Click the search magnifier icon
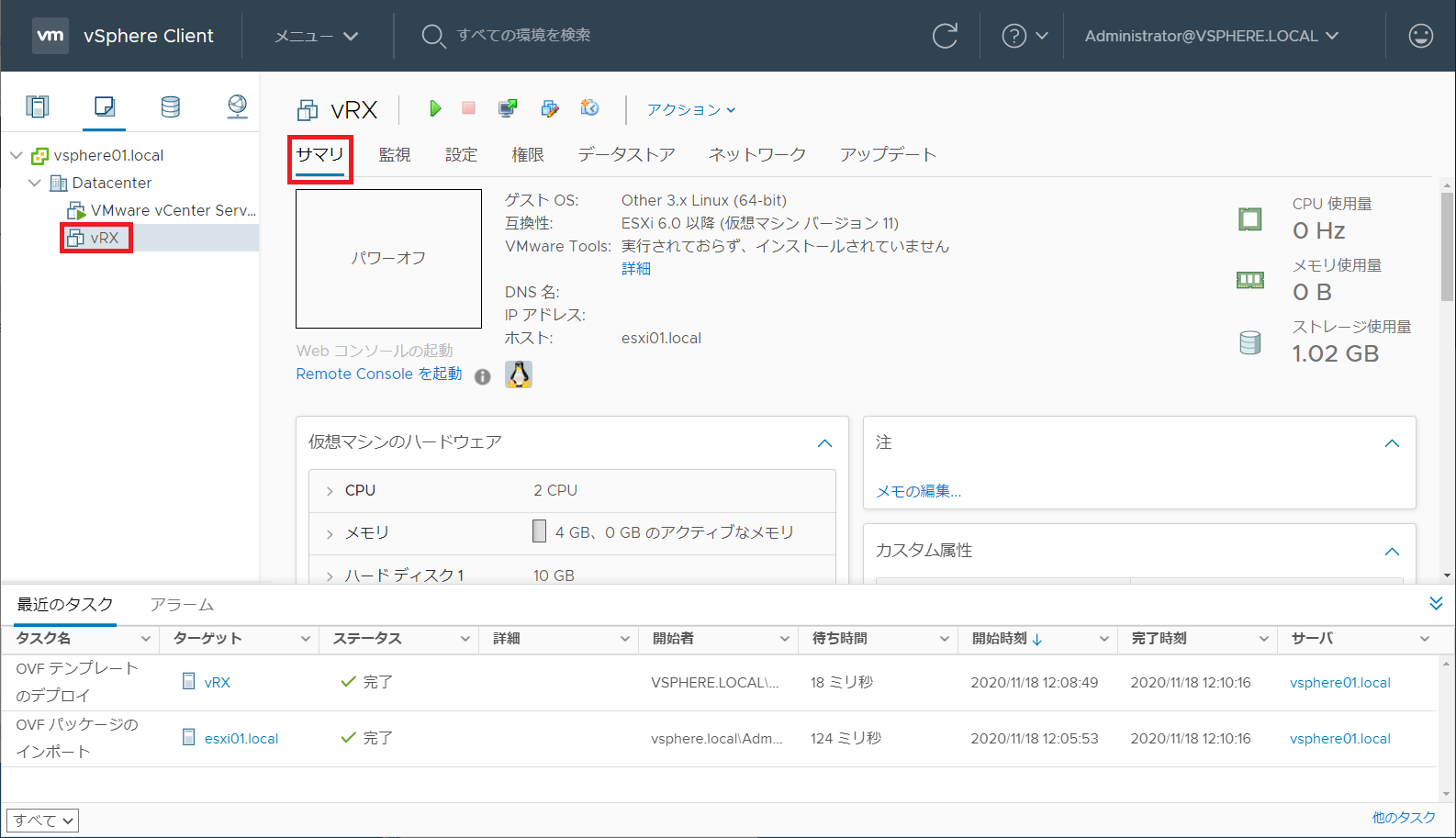The image size is (1456, 838). (432, 36)
